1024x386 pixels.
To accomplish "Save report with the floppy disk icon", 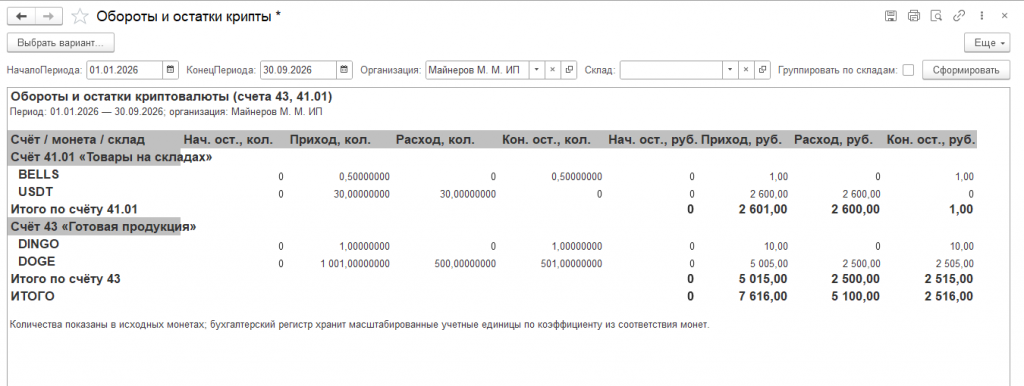I will 890,16.
